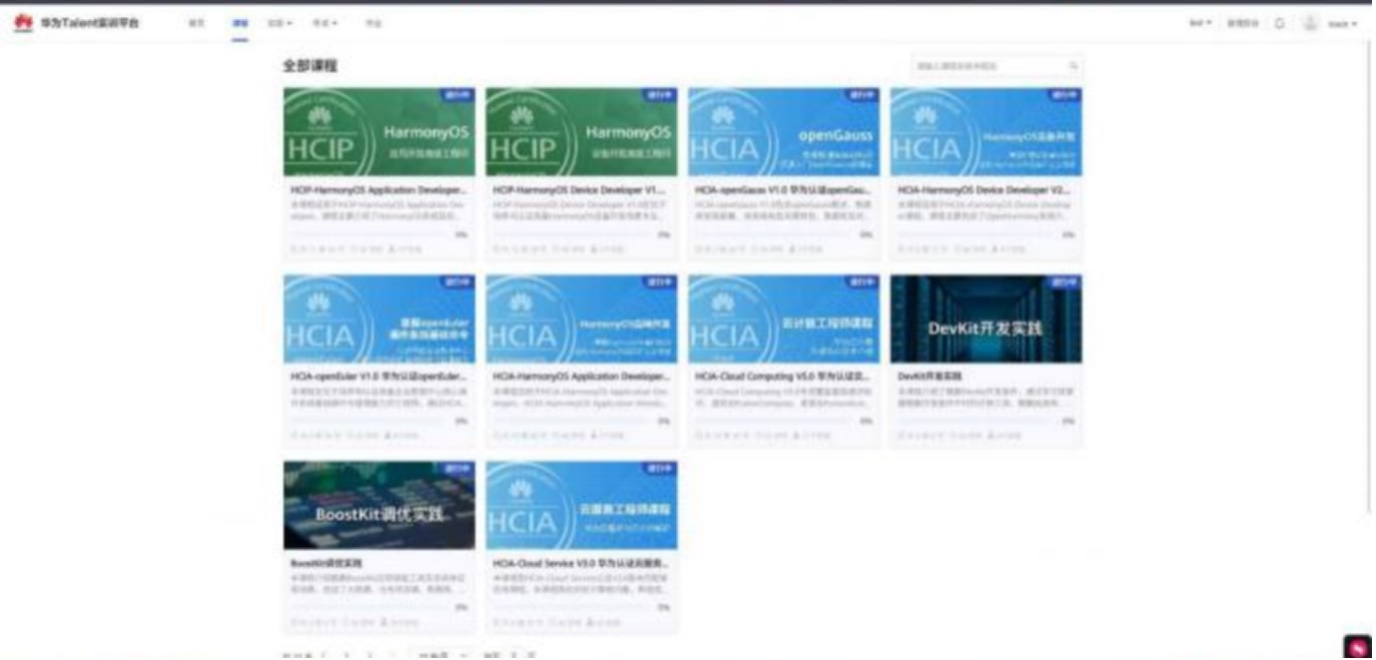
Task: Expand the username dropdown next to the avatar
Action: (1342, 23)
